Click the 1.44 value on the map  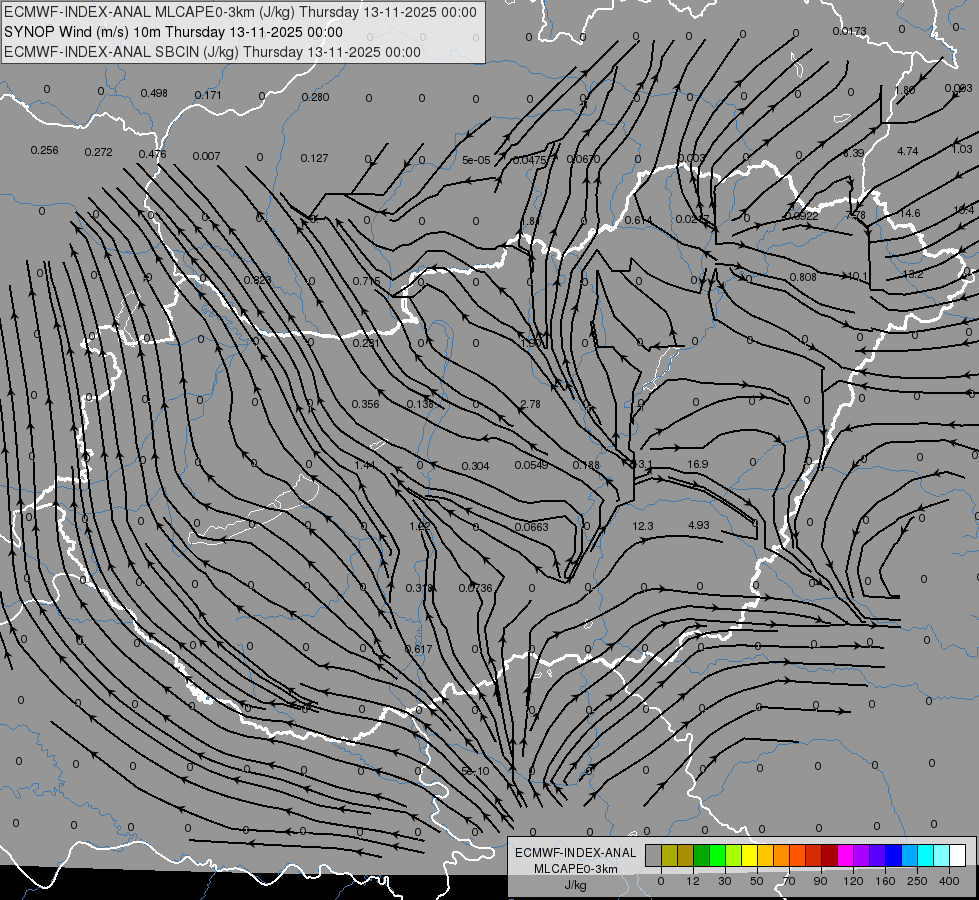coord(365,465)
